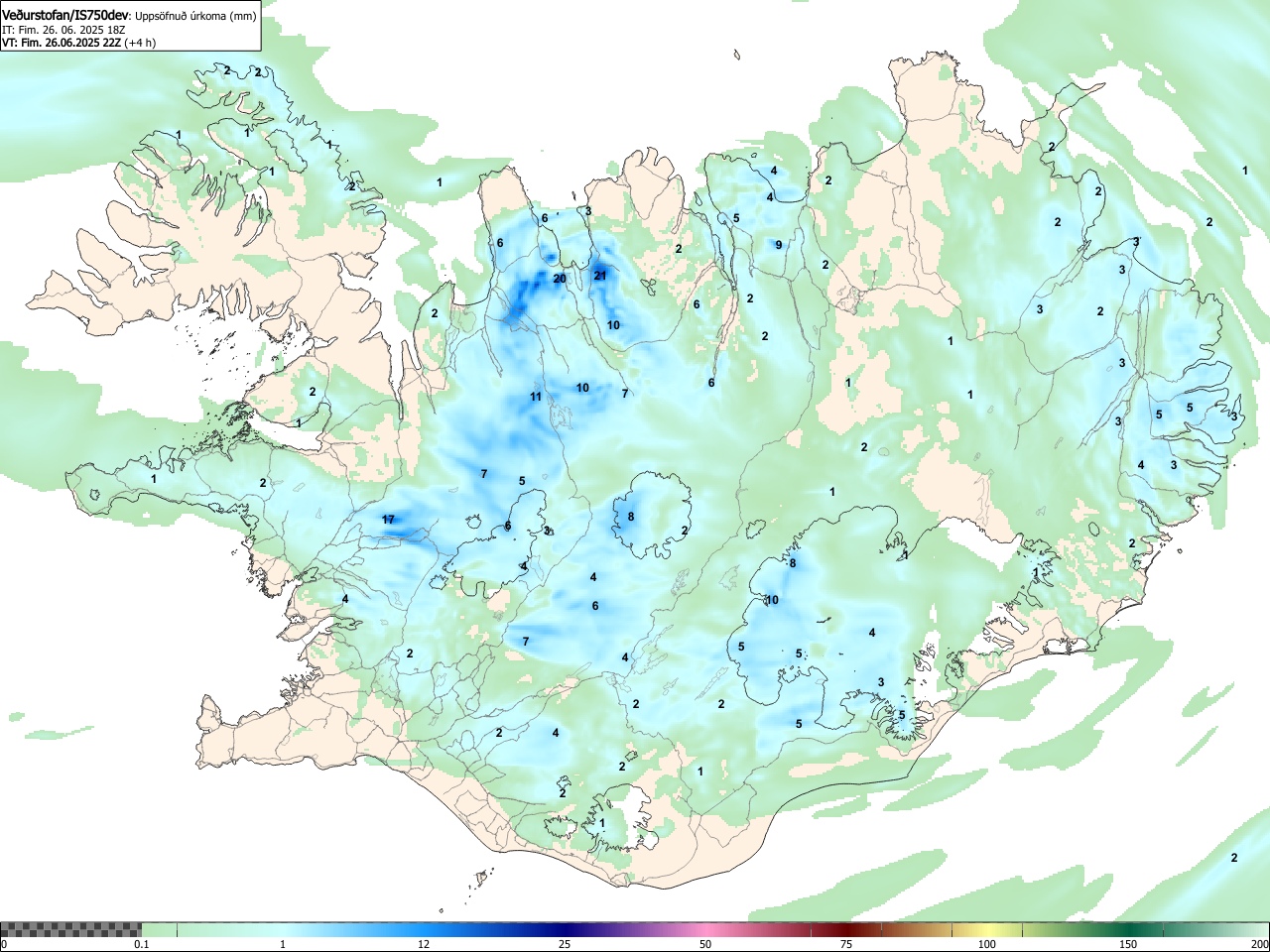Click the Veðurstofan/IS750dev title text
Viewport: 1270px width, 952px height.
(64, 14)
